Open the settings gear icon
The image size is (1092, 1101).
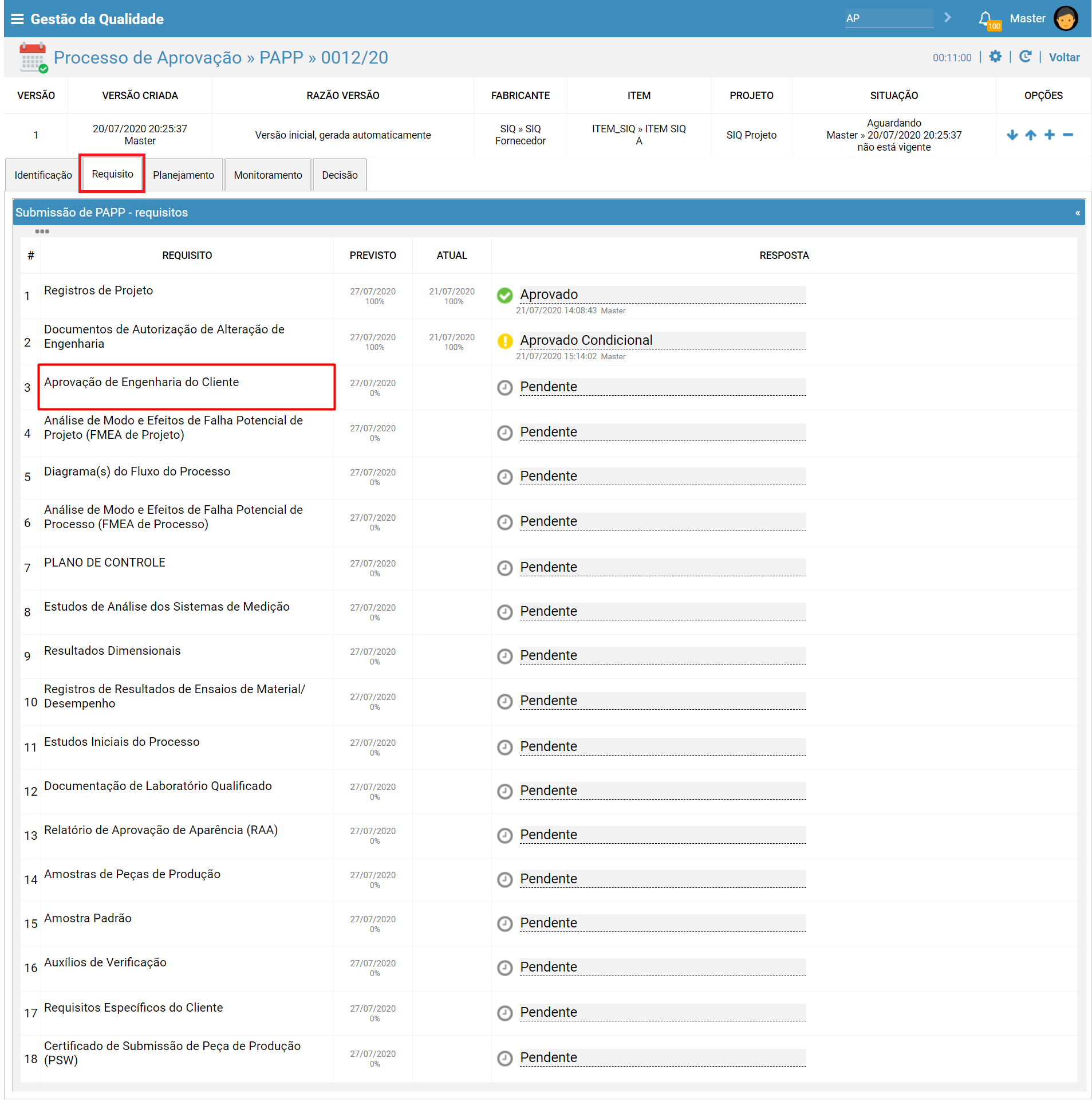pyautogui.click(x=995, y=57)
